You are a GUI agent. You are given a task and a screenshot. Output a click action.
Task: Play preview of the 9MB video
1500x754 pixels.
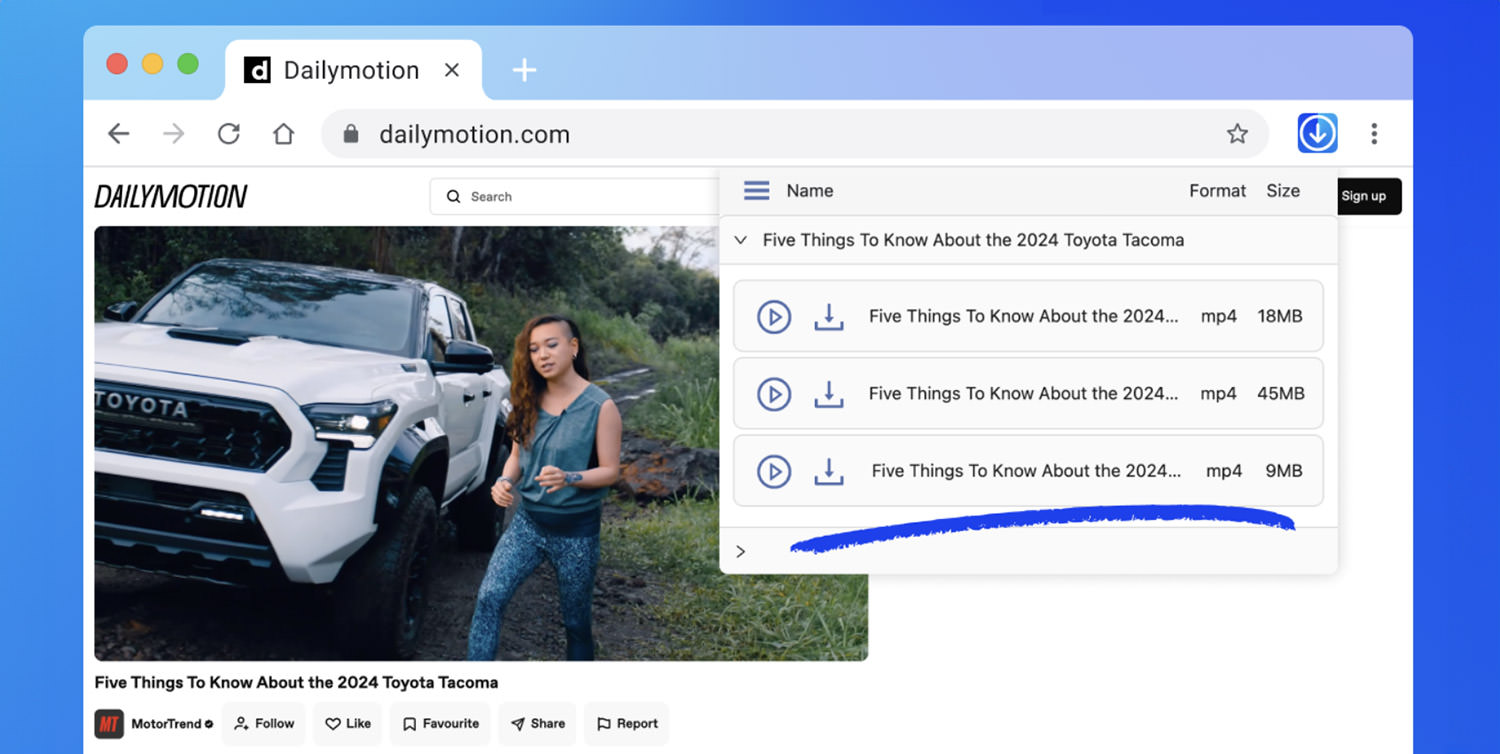point(774,471)
